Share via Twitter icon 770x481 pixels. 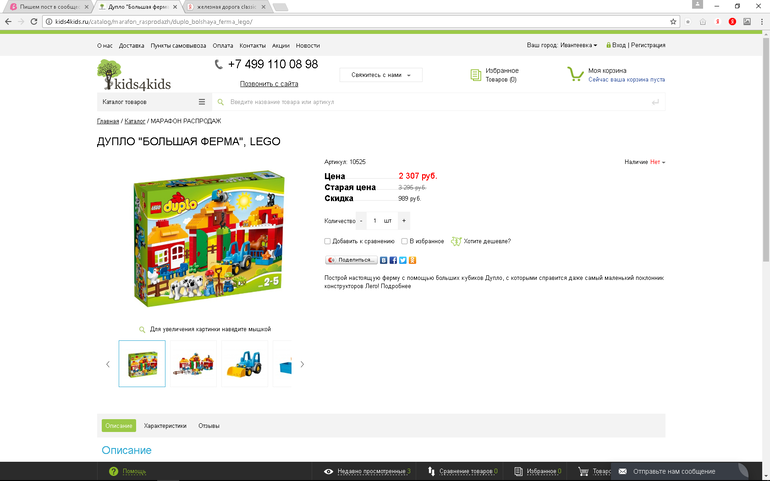[x=403, y=260]
